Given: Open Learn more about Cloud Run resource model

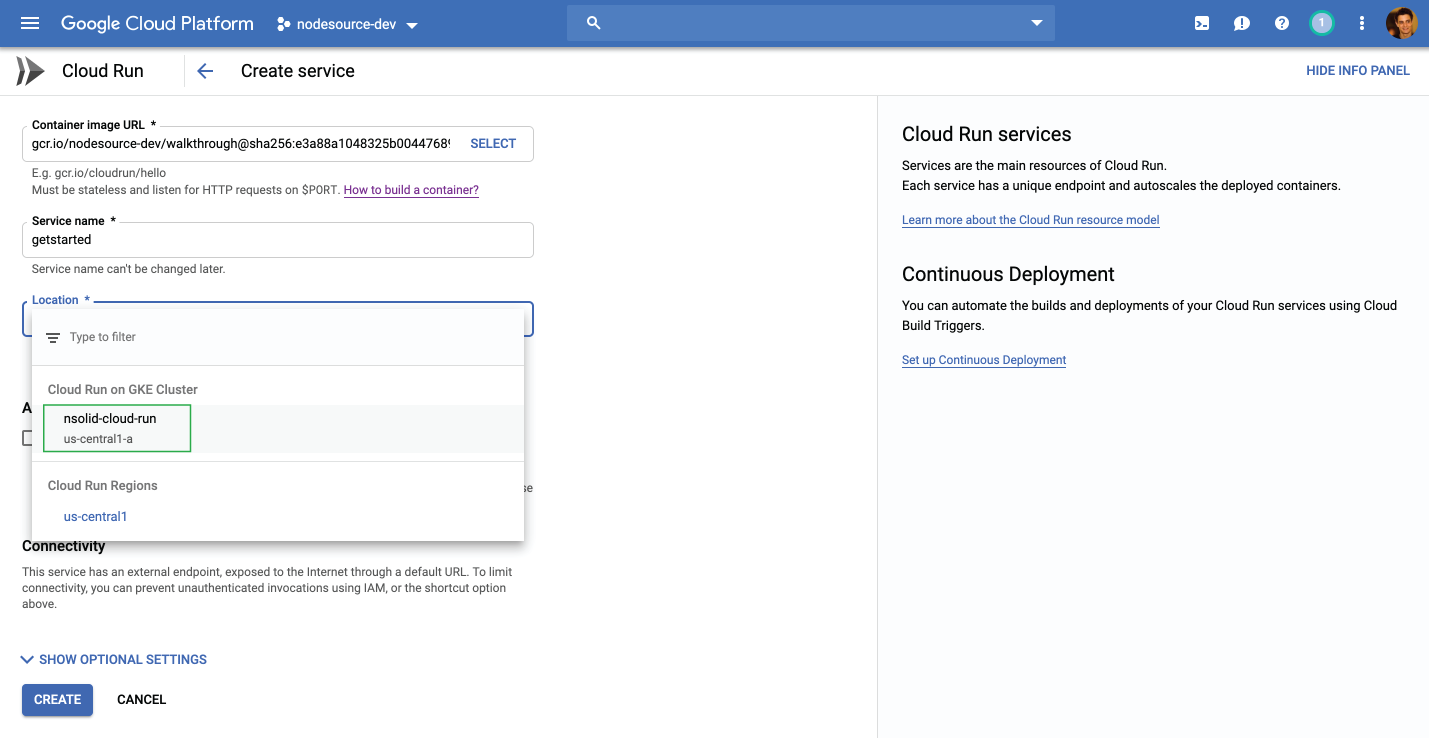Looking at the screenshot, I should (1031, 220).
